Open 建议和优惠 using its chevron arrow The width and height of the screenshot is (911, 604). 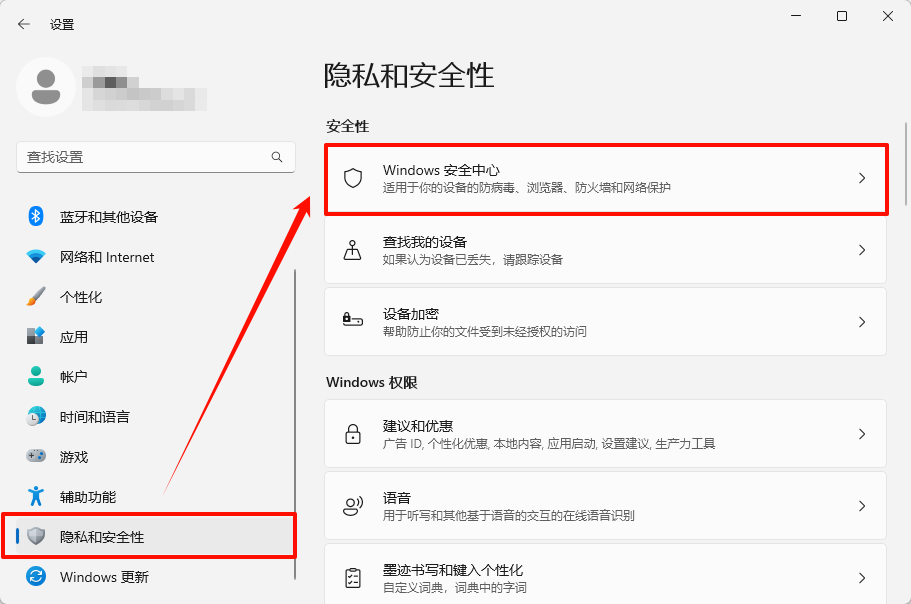pyautogui.click(x=862, y=434)
